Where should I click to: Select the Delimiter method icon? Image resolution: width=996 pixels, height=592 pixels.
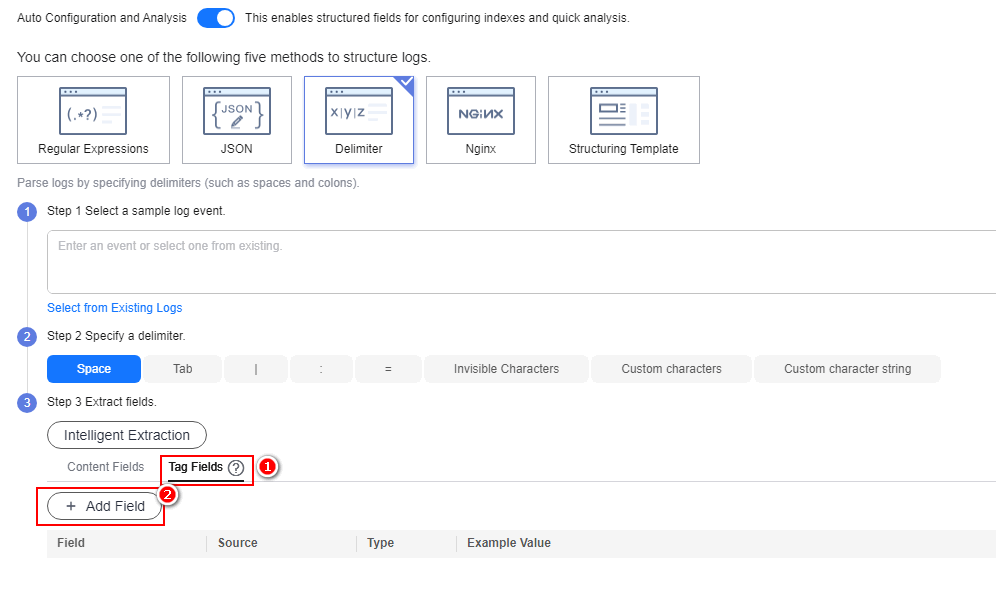[358, 111]
